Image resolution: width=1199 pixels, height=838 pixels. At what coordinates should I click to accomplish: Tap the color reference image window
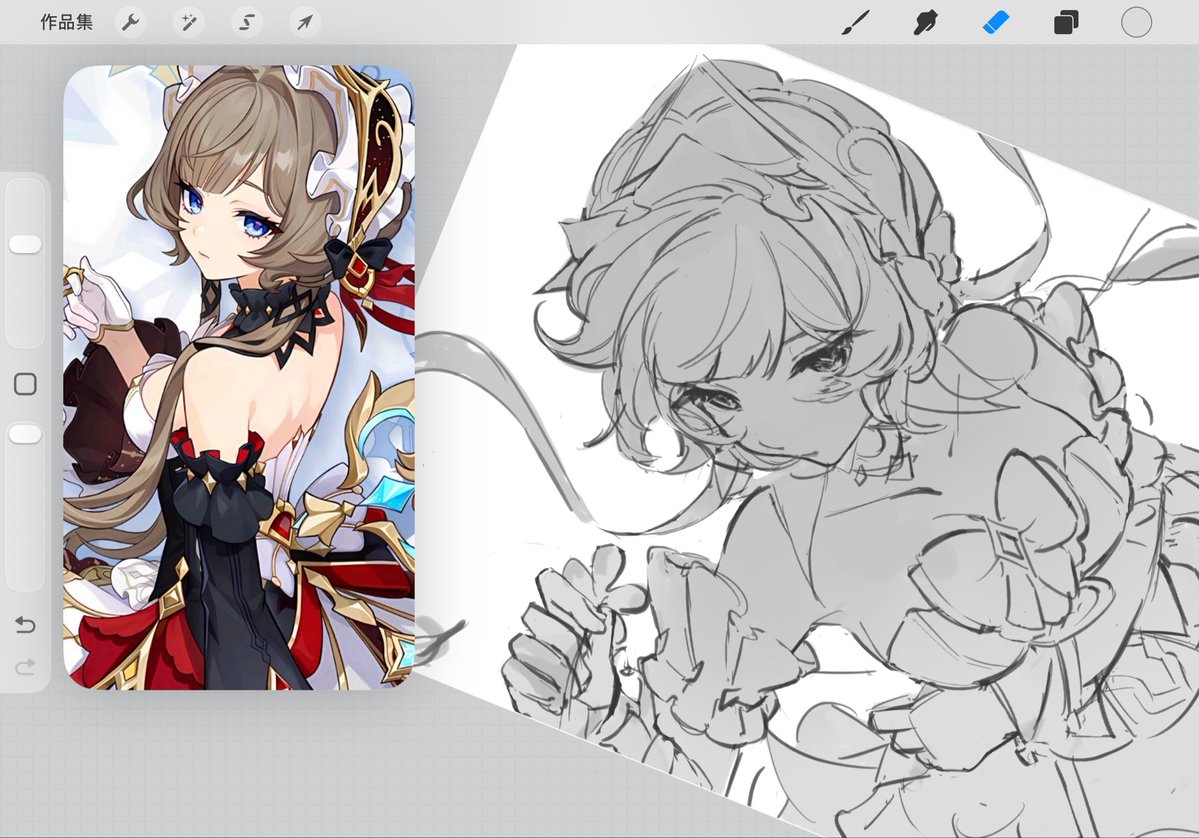[239, 377]
